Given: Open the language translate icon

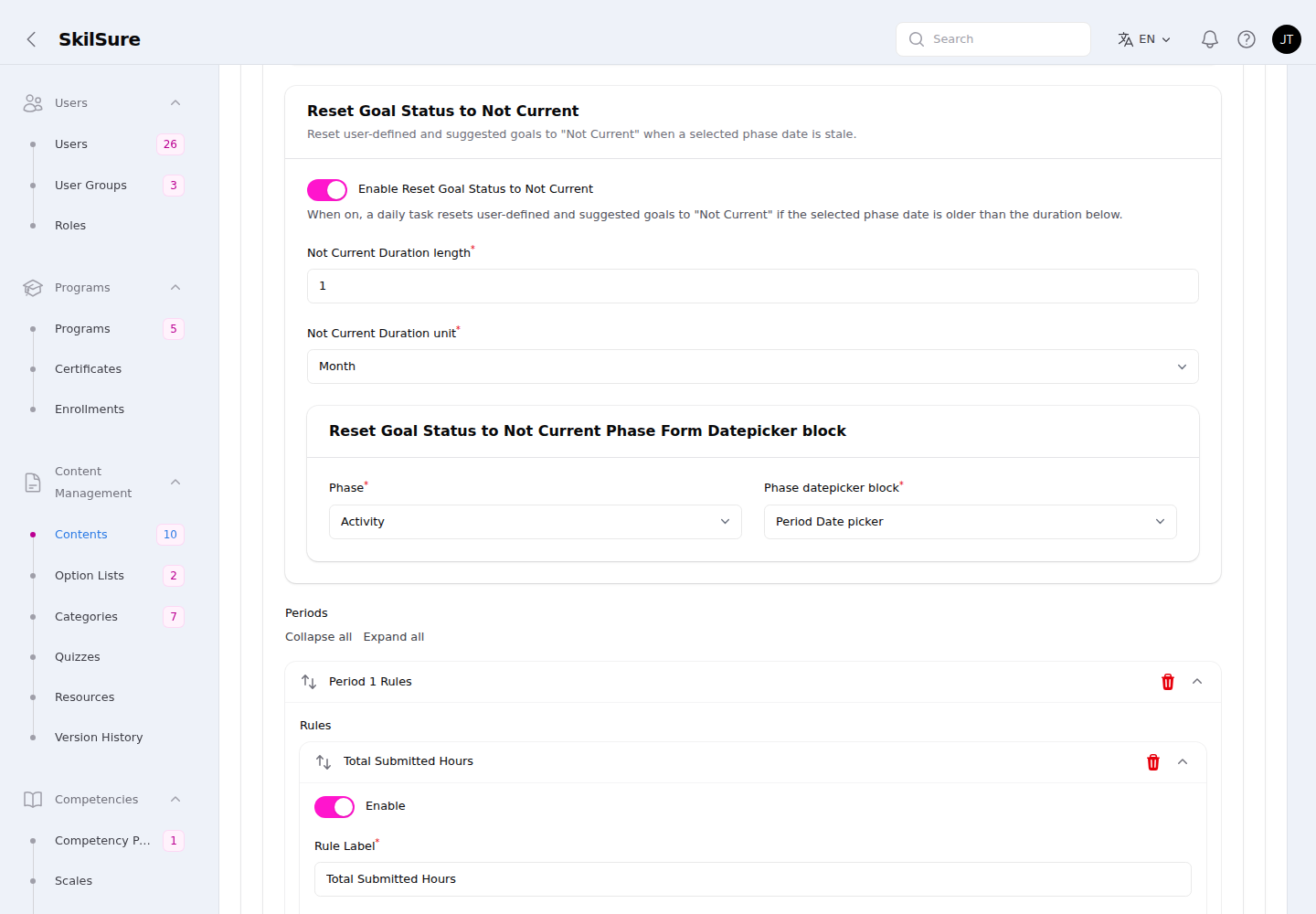Looking at the screenshot, I should pos(1125,39).
